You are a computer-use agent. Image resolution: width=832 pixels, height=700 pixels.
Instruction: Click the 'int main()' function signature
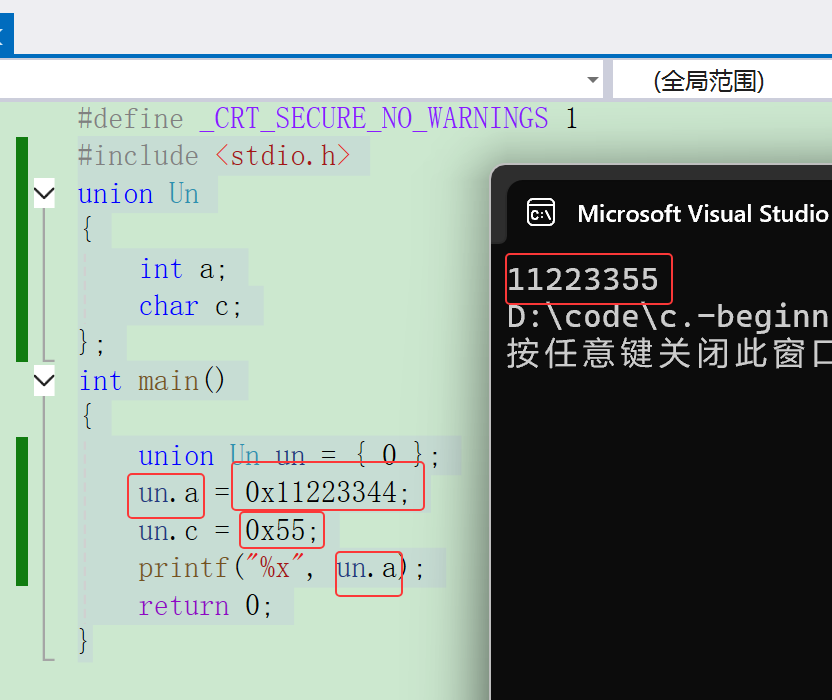click(x=152, y=381)
